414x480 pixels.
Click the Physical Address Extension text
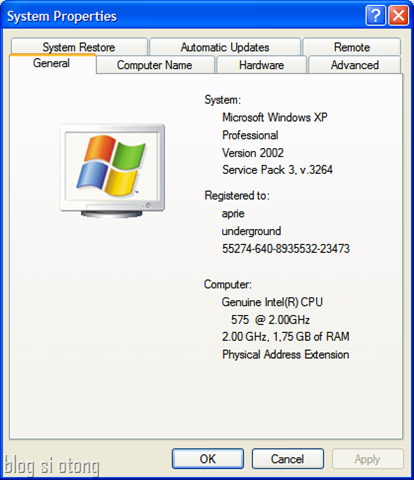pyautogui.click(x=286, y=354)
